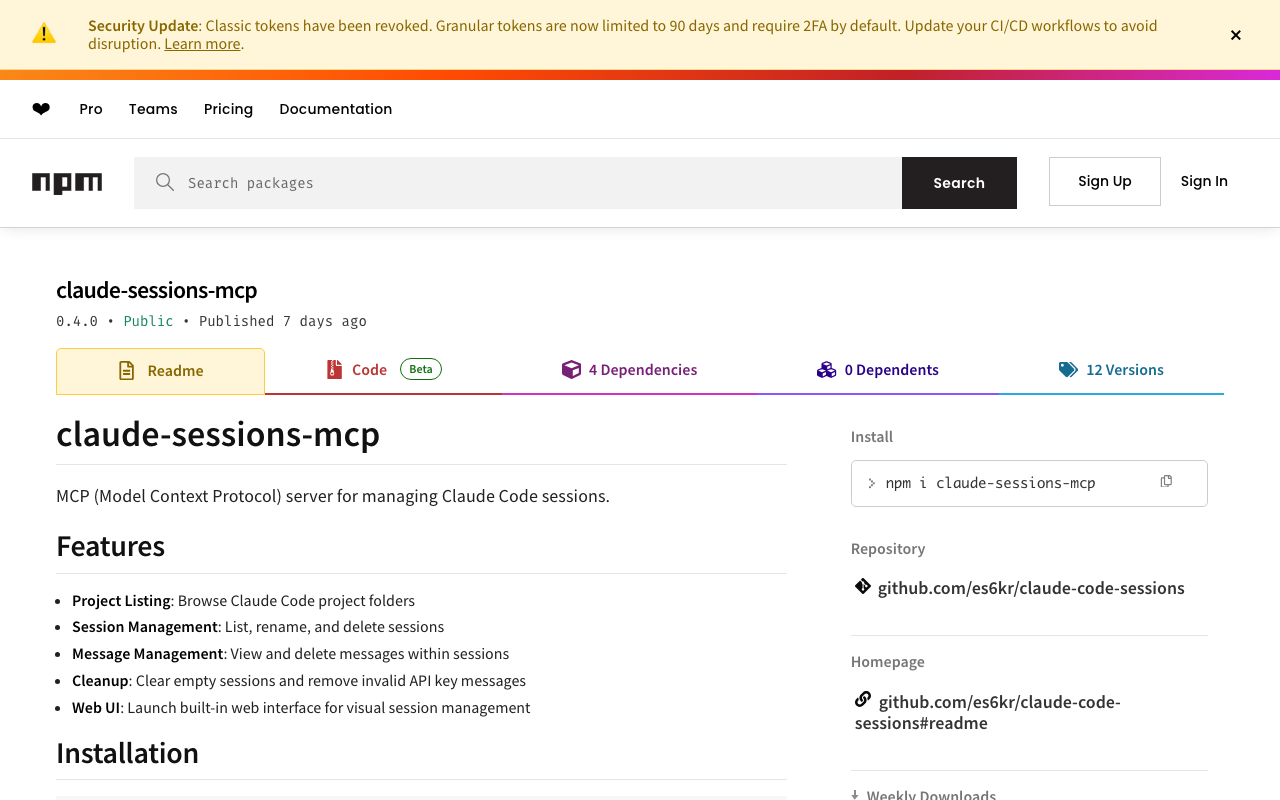This screenshot has width=1280, height=800.
Task: Follow the Learn more link
Action: pos(202,44)
